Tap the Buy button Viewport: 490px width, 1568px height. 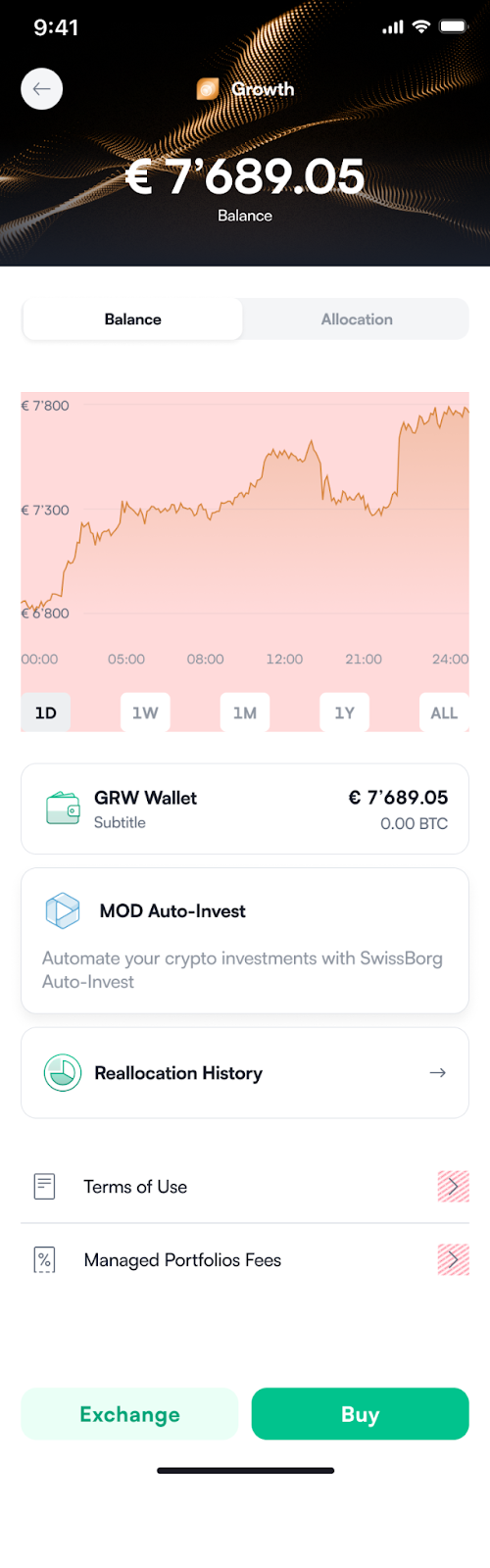[360, 1413]
